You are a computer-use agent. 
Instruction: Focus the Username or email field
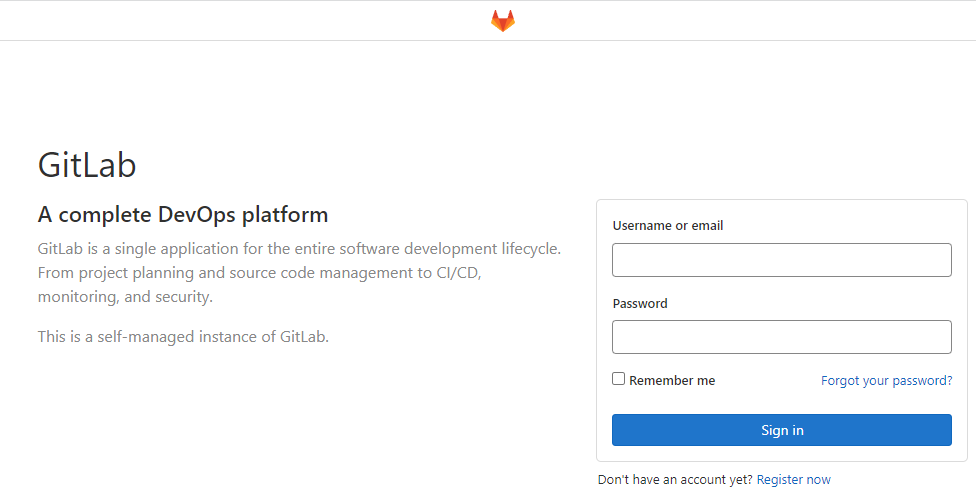point(782,260)
